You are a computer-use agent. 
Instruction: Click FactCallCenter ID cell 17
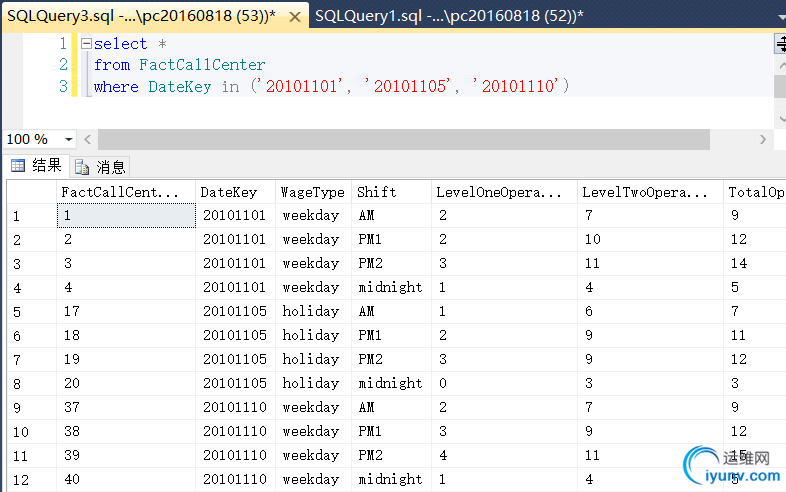click(x=126, y=311)
